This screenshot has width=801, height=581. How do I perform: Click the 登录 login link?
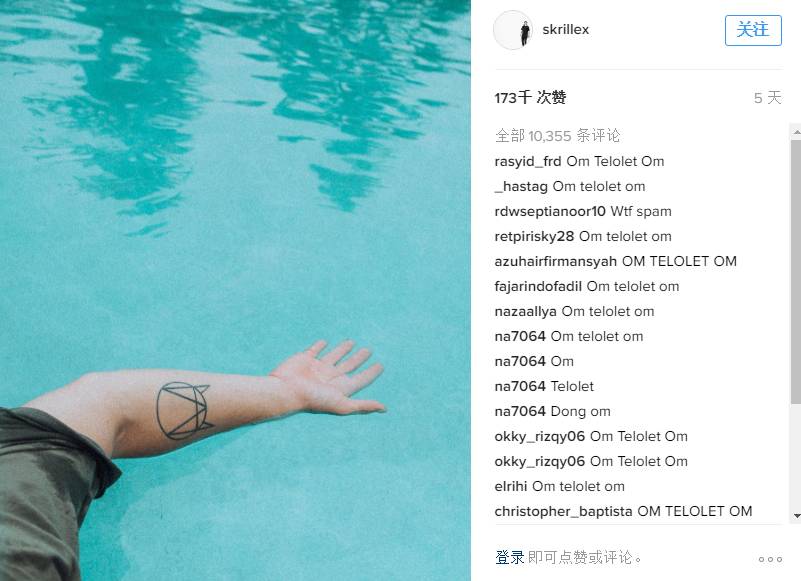[x=509, y=557]
